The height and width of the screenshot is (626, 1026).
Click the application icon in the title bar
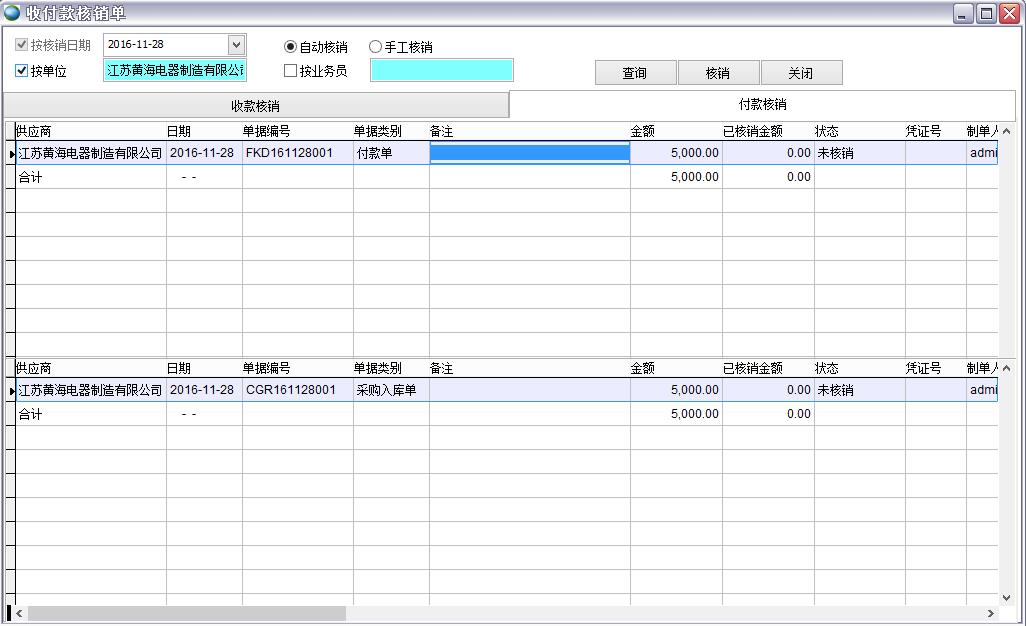click(x=14, y=12)
